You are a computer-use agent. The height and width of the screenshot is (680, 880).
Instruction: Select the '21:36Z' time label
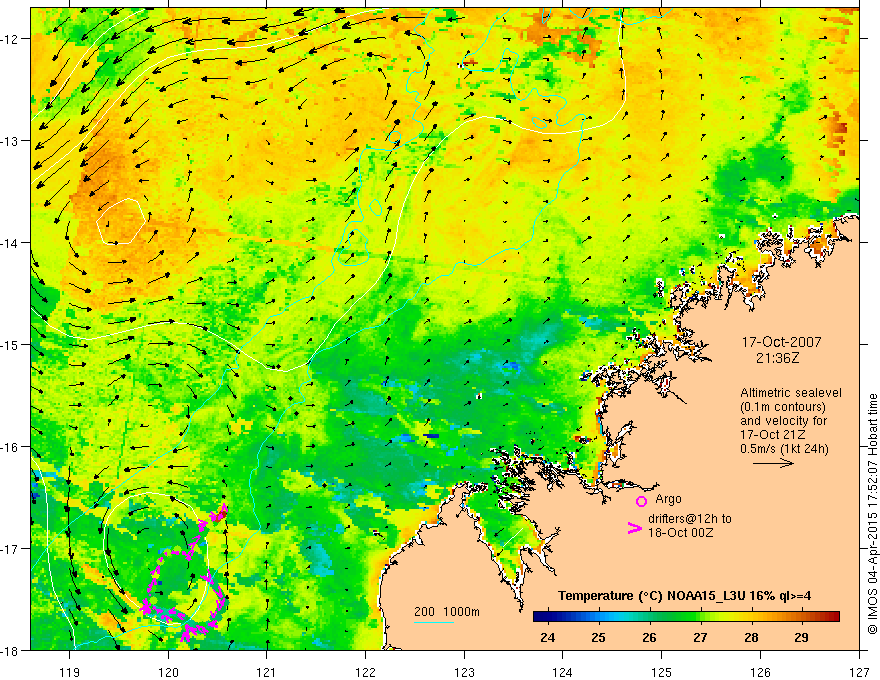[x=778, y=358]
